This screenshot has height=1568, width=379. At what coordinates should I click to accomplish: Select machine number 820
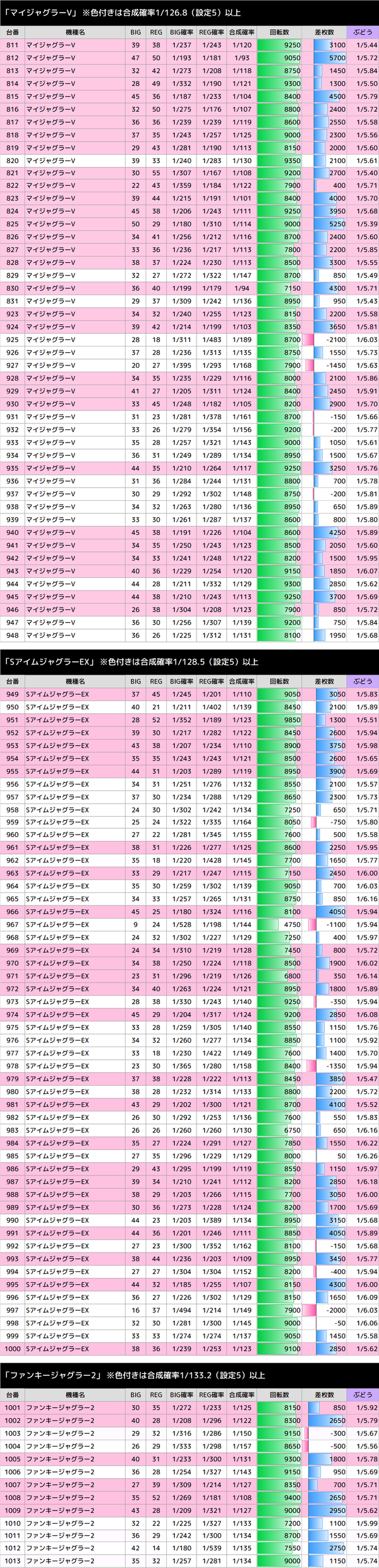coord(13,161)
